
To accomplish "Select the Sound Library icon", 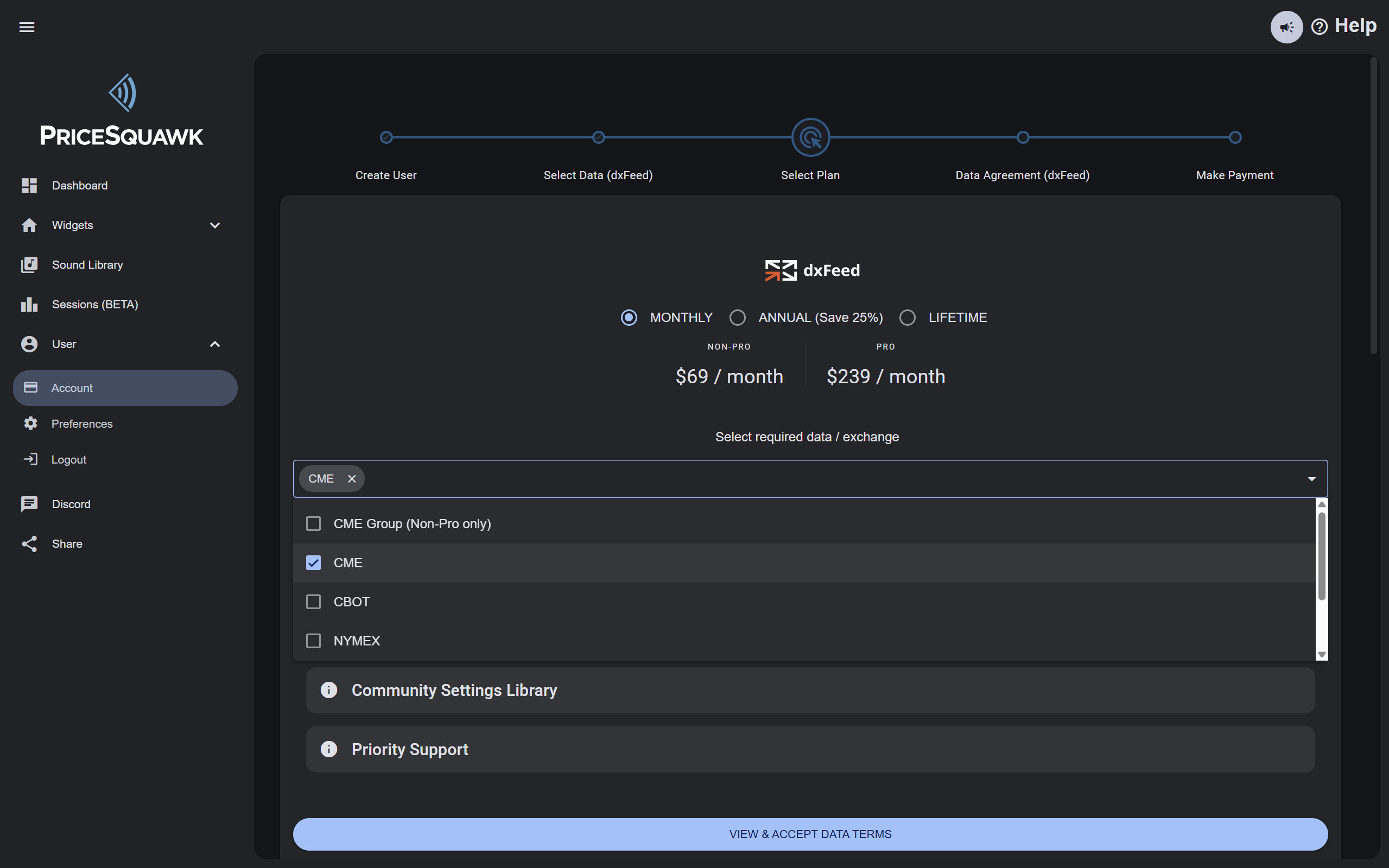I will [x=29, y=265].
